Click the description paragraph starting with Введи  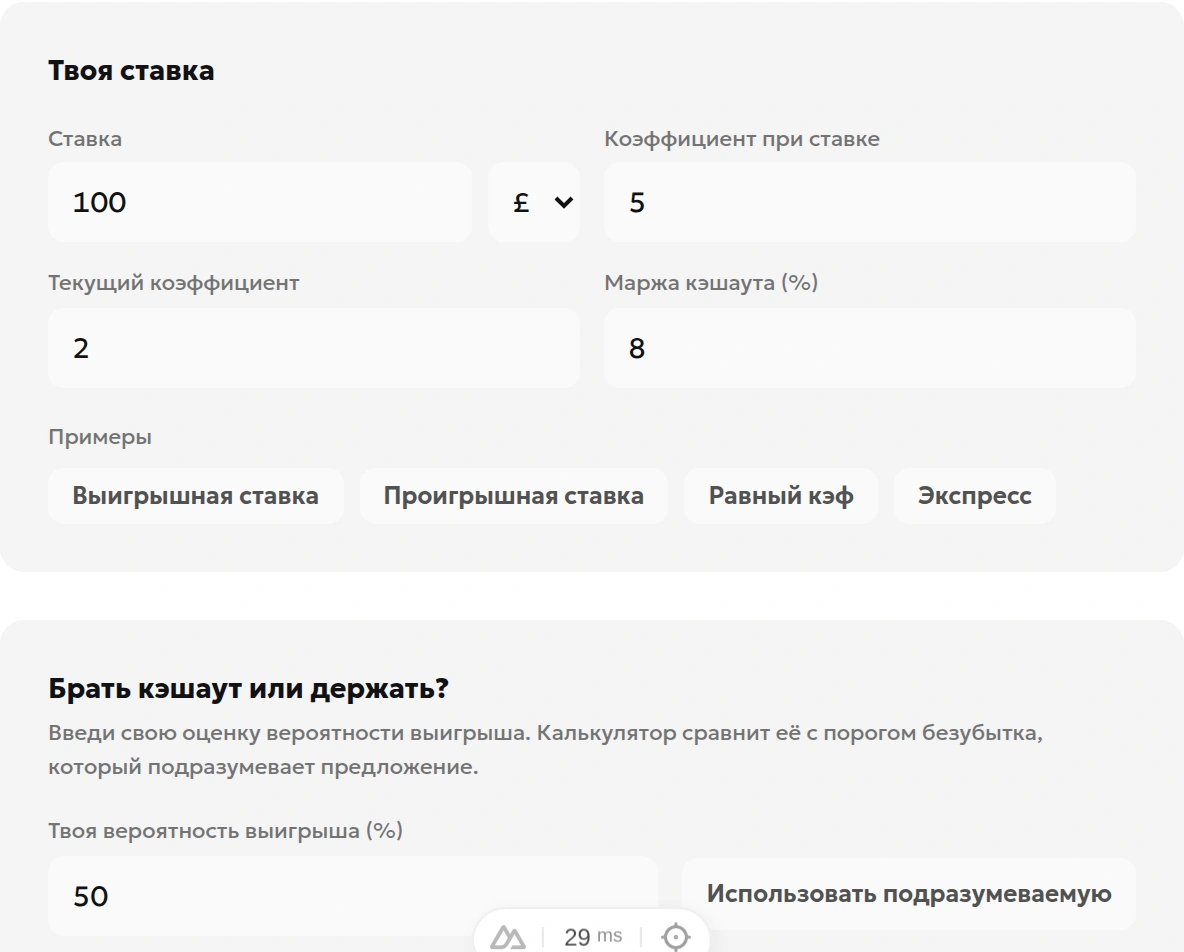(x=545, y=750)
